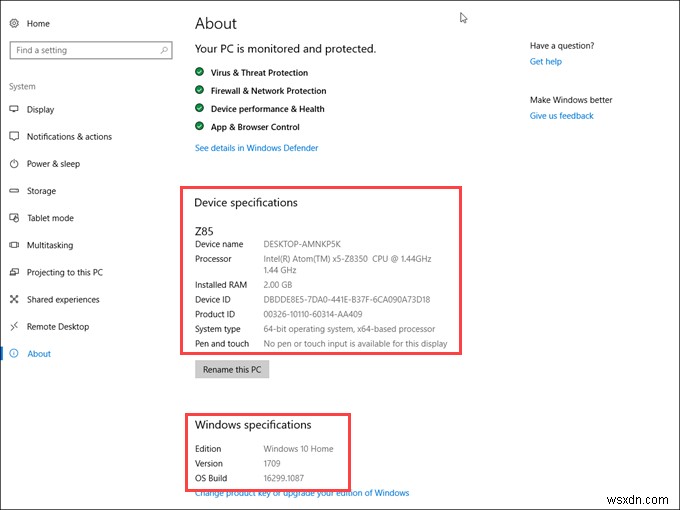Select the Shared experiences icon
The image size is (680, 510).
point(15,299)
